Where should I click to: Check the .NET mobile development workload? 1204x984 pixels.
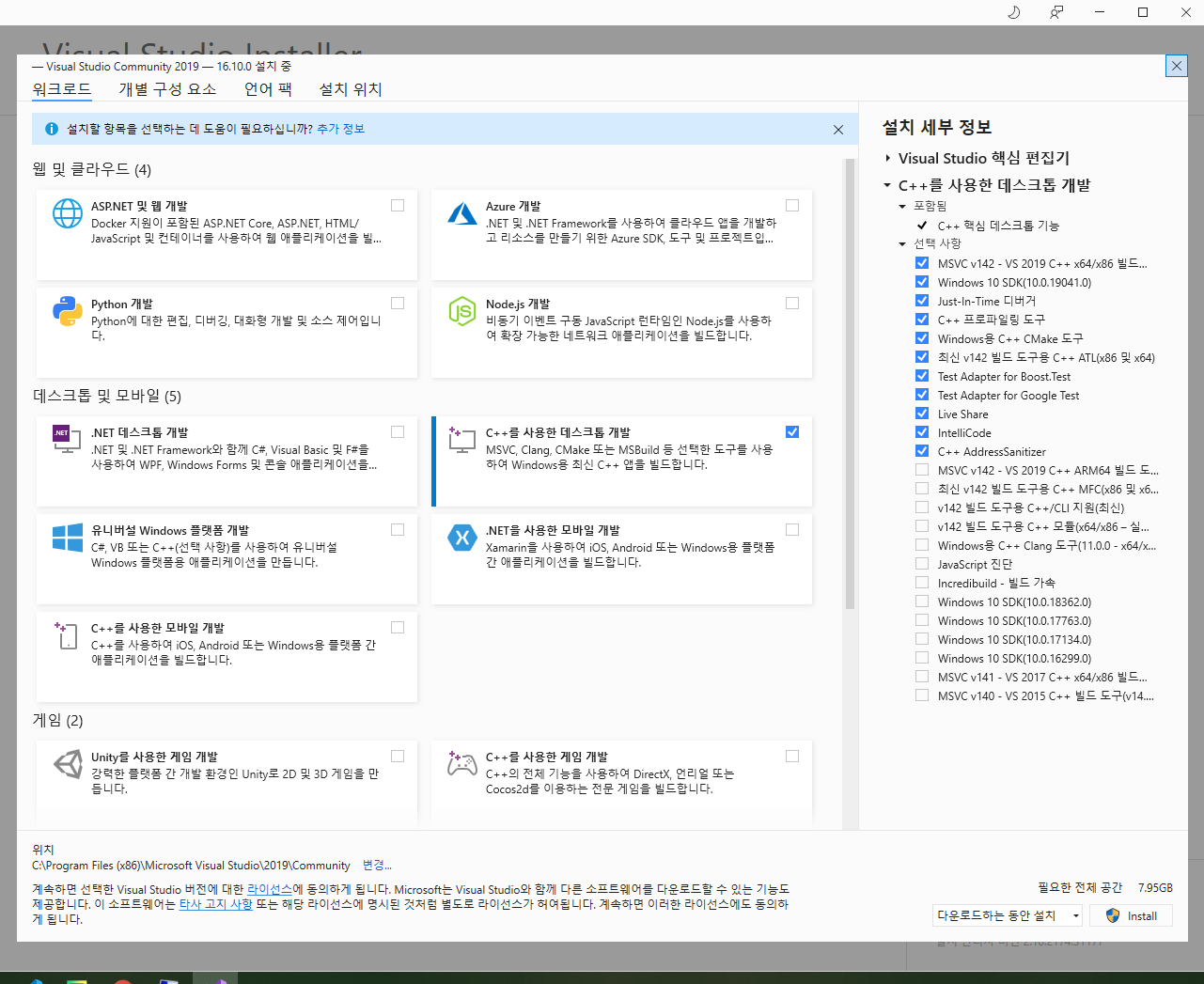(x=792, y=529)
